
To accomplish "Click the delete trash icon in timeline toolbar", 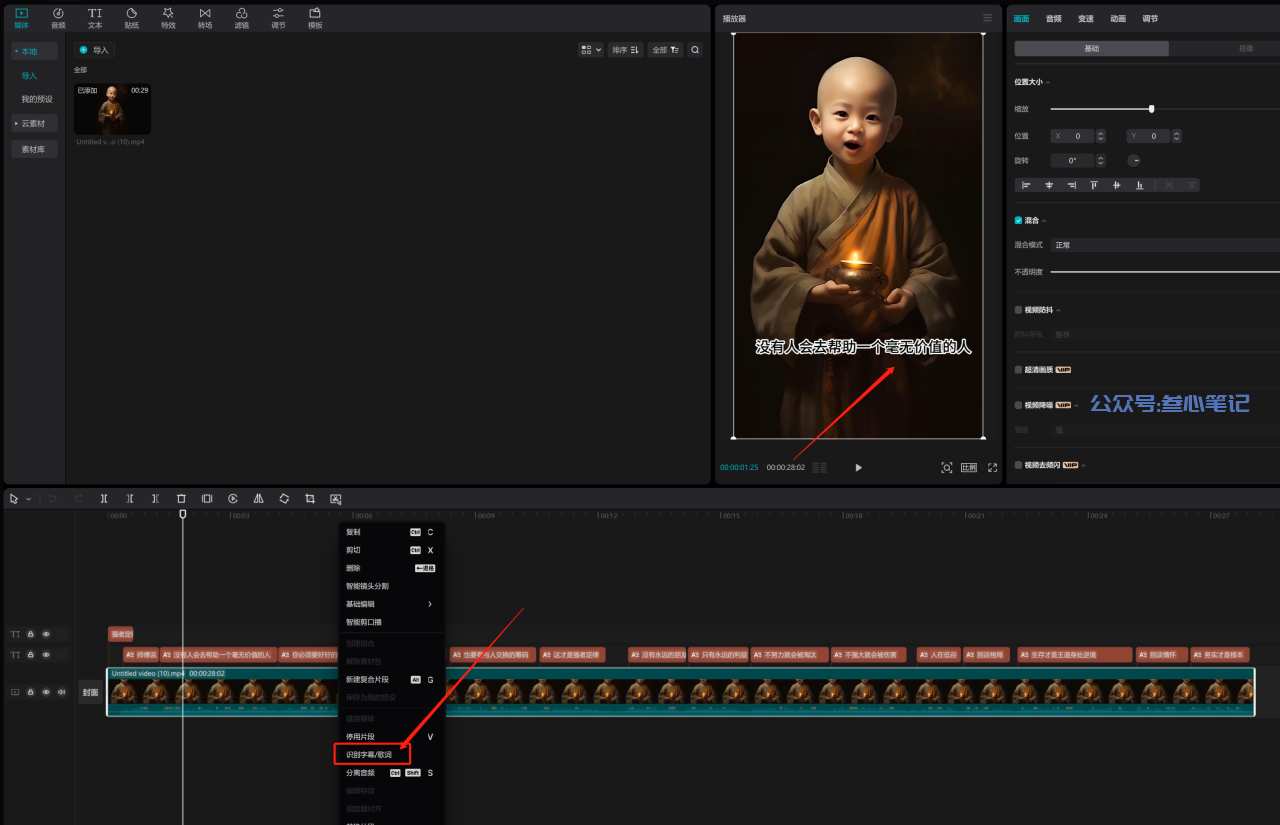I will pos(181,498).
